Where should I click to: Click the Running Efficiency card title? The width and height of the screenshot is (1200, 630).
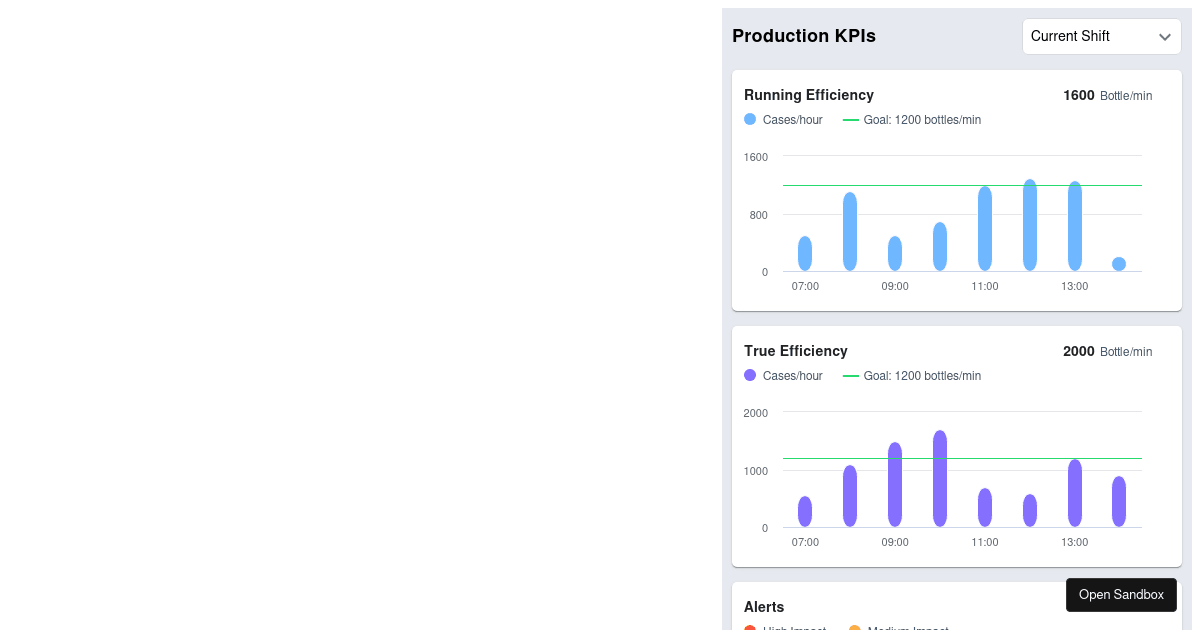pyautogui.click(x=809, y=95)
